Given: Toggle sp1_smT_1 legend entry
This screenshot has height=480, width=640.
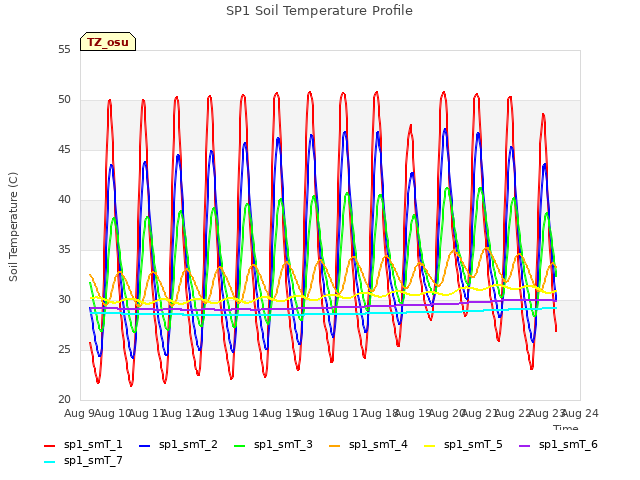Looking at the screenshot, I should tap(83, 444).
